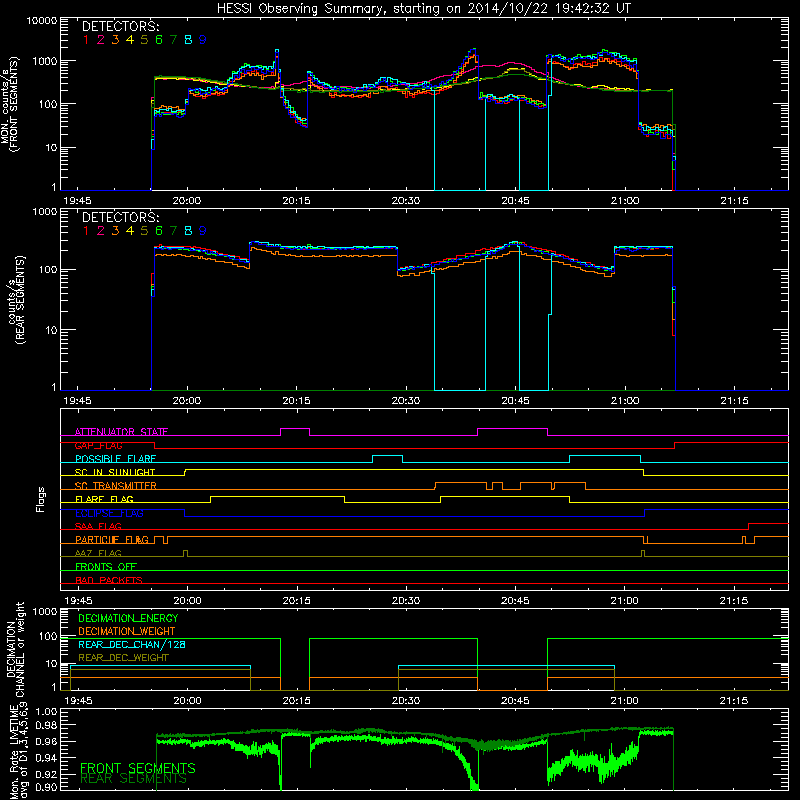This screenshot has height=800, width=800.
Task: Click the HESSI Observing Summary plot title
Action: [x=424, y=9]
